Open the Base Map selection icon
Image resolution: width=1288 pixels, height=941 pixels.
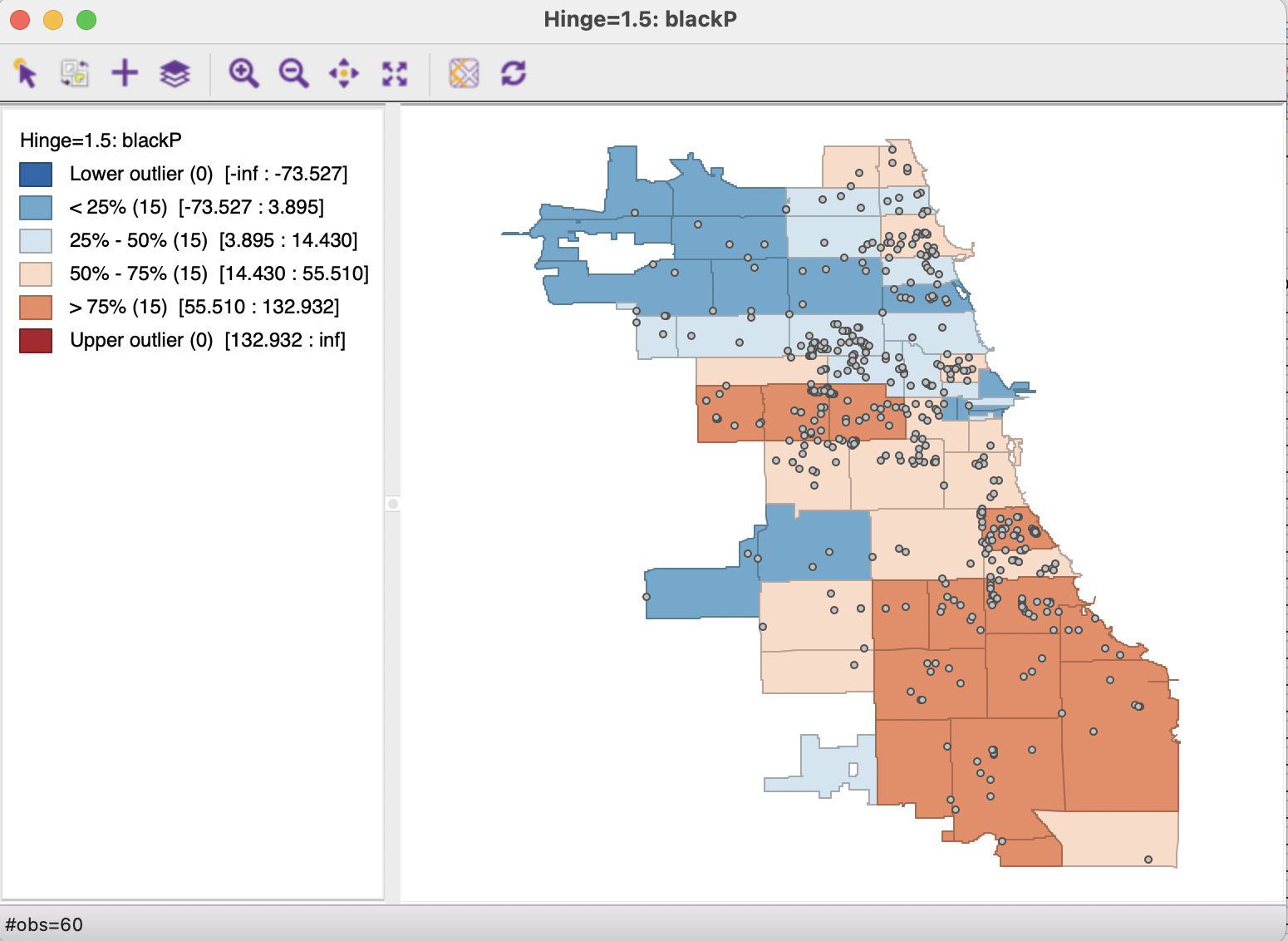(464, 73)
